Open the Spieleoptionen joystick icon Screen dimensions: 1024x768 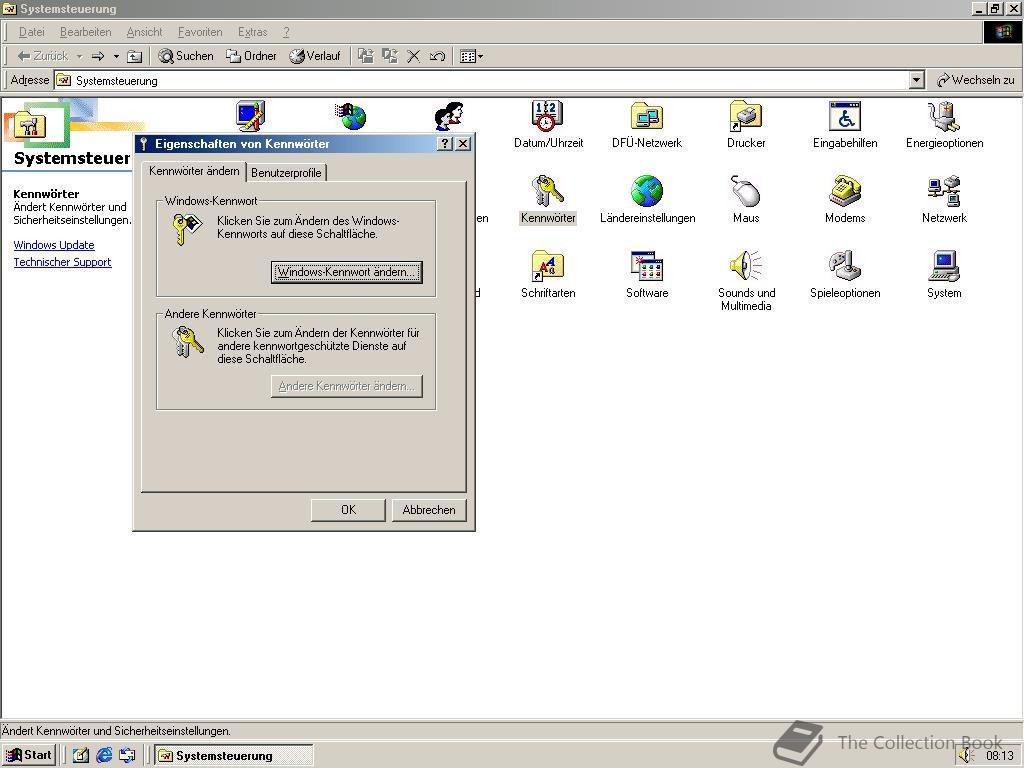[845, 266]
